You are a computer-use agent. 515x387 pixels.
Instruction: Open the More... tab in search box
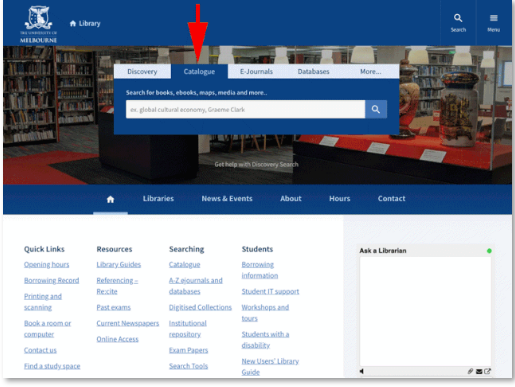tap(370, 72)
